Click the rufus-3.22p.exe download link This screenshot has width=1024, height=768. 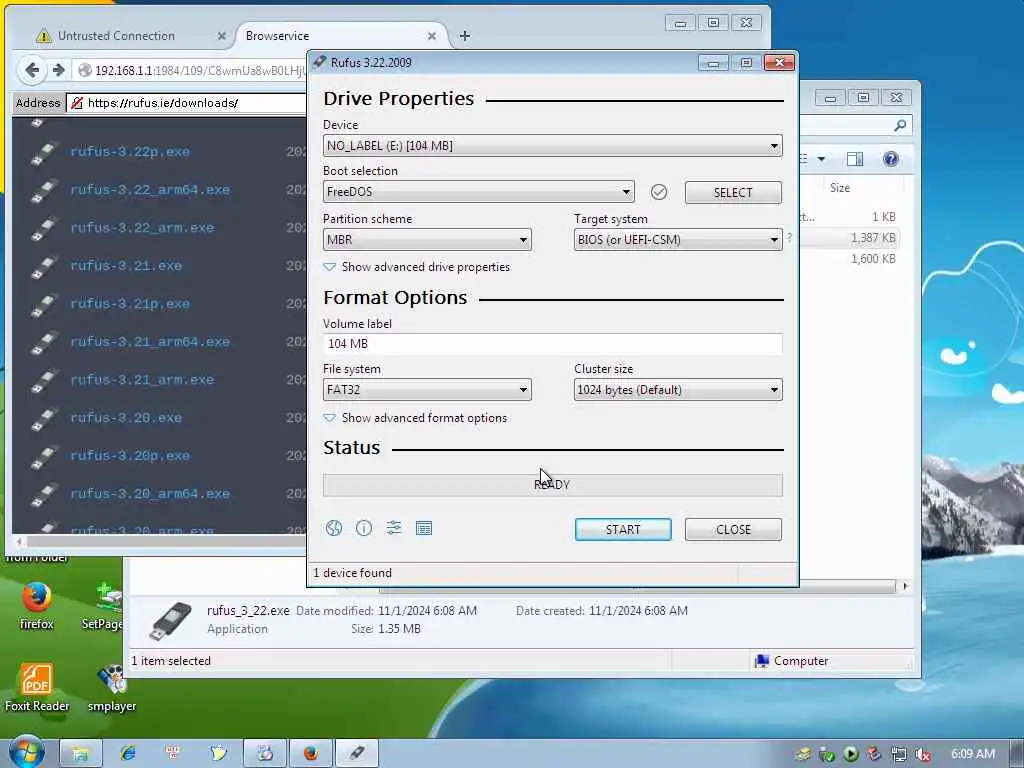tap(130, 152)
